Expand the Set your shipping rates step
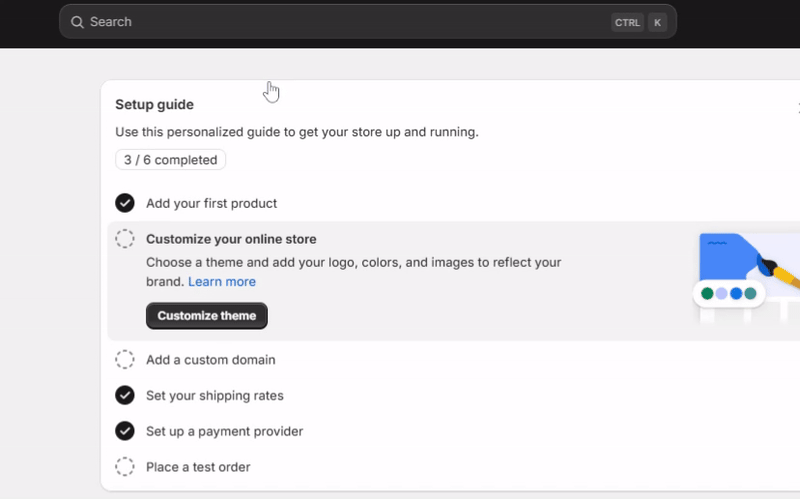The image size is (800, 499). pos(214,395)
